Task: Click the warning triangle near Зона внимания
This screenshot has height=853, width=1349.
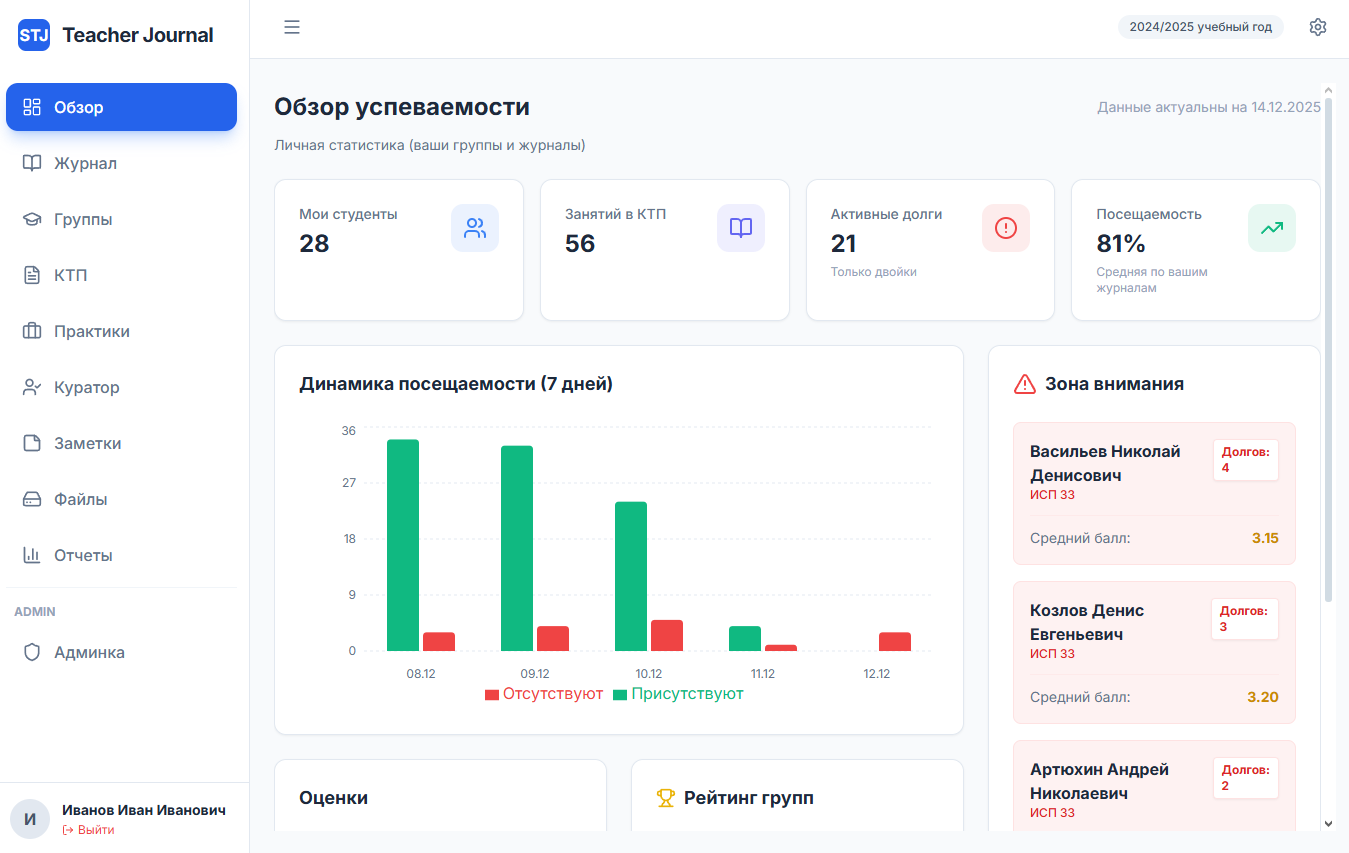Action: pos(1025,384)
